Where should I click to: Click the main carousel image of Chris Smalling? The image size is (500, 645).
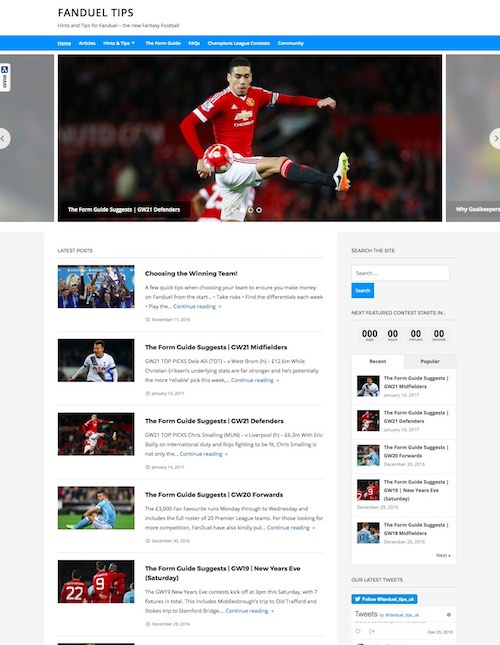(x=250, y=138)
